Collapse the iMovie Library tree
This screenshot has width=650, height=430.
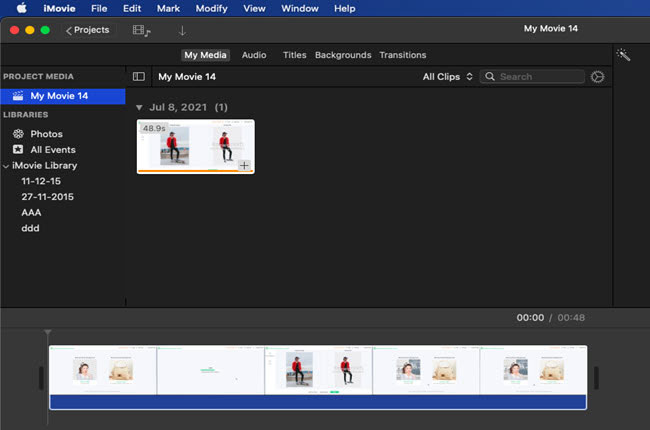[x=6, y=166]
